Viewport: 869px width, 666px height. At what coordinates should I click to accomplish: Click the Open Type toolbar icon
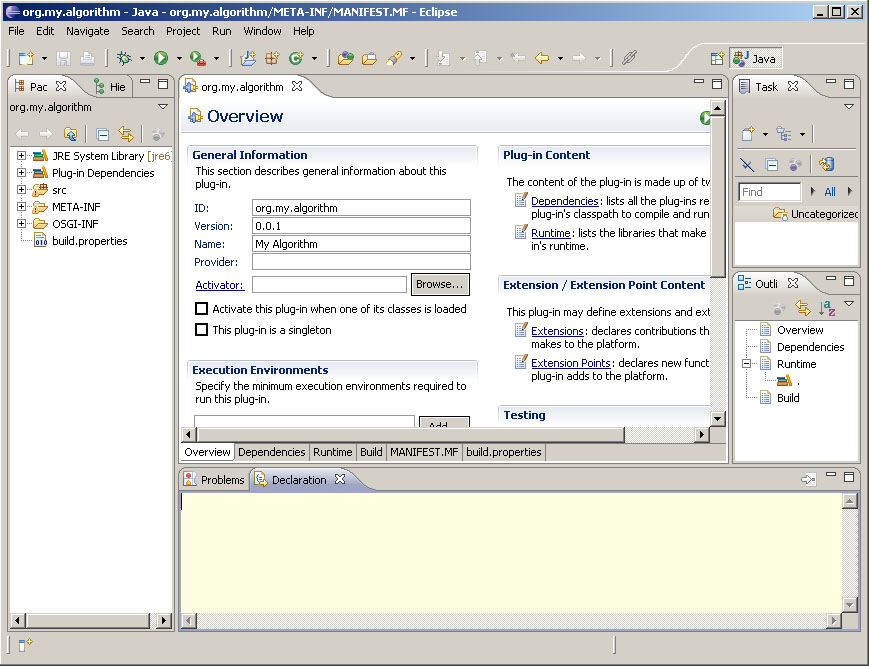coord(346,58)
